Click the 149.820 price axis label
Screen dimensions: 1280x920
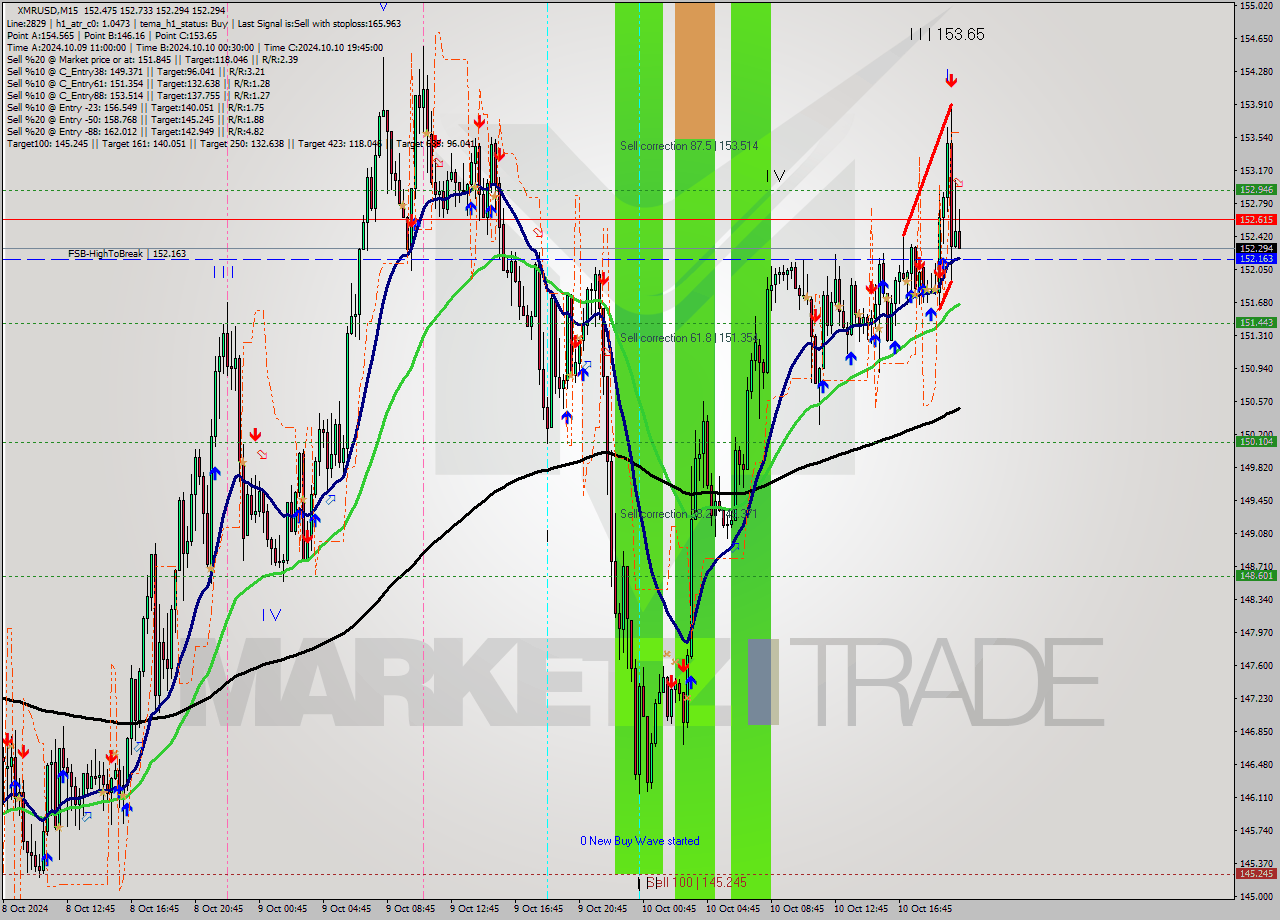pos(1256,467)
